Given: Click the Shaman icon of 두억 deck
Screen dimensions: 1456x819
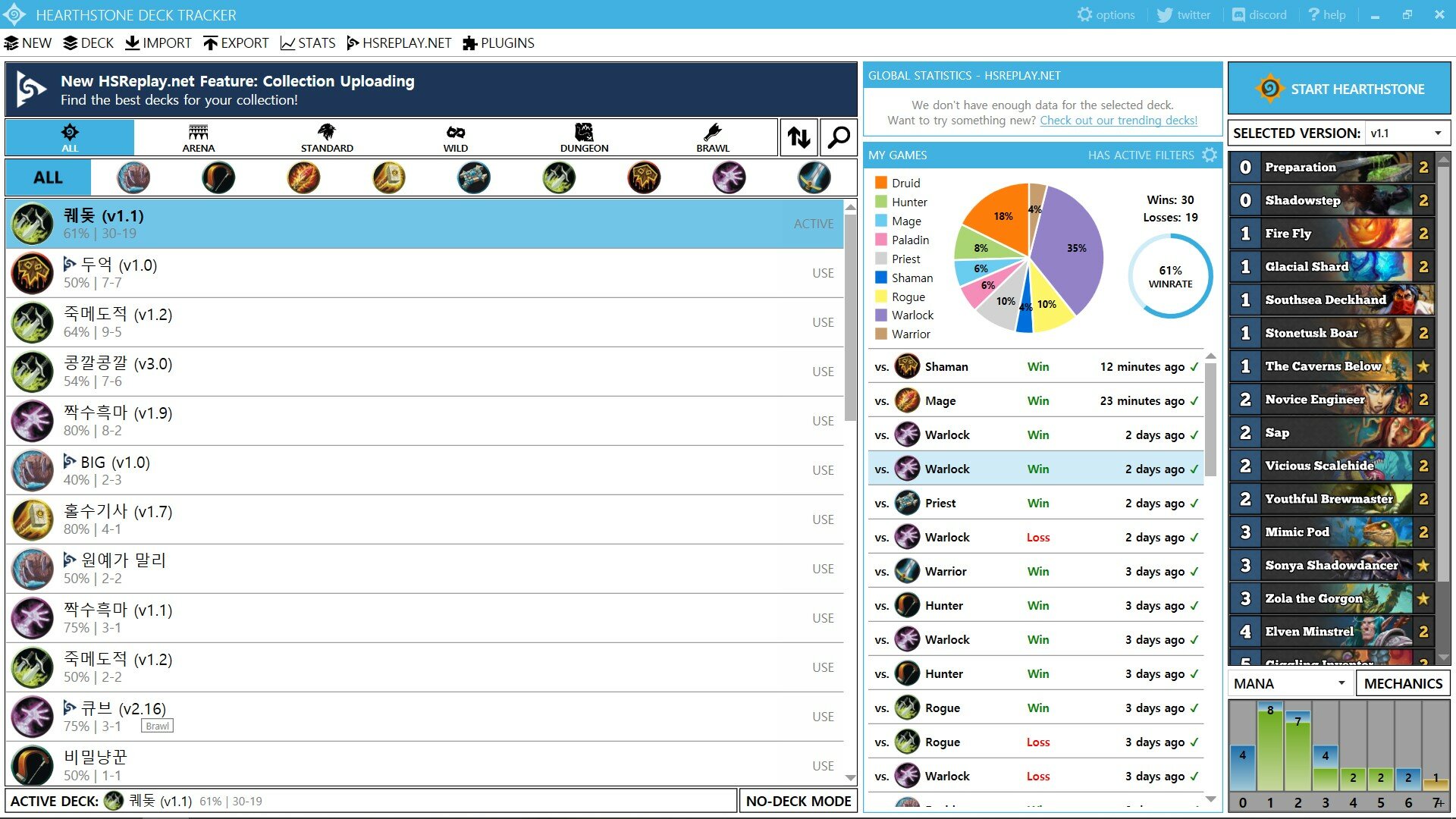Looking at the screenshot, I should tap(32, 273).
